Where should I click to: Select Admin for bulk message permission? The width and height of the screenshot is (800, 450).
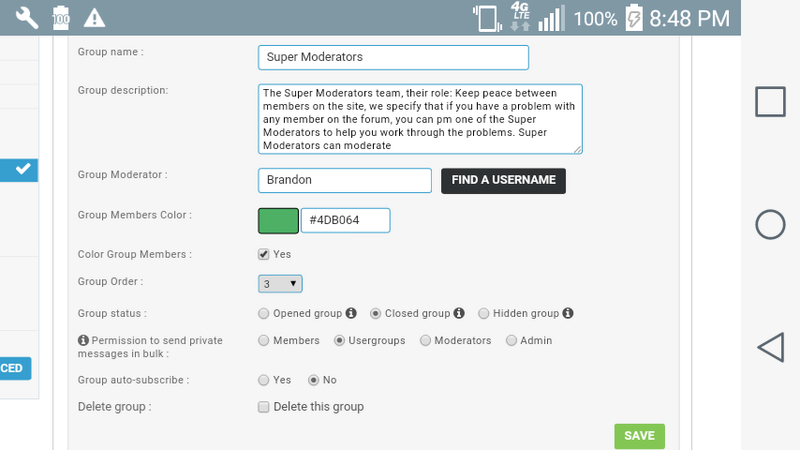(x=511, y=340)
